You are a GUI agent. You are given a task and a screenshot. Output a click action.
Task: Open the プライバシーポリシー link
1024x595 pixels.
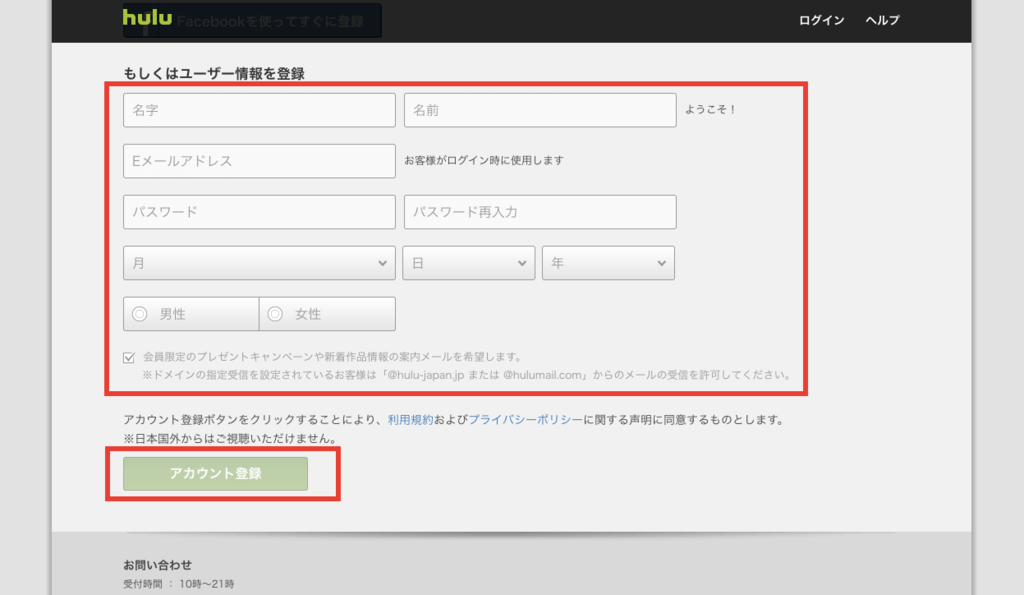tap(525, 420)
